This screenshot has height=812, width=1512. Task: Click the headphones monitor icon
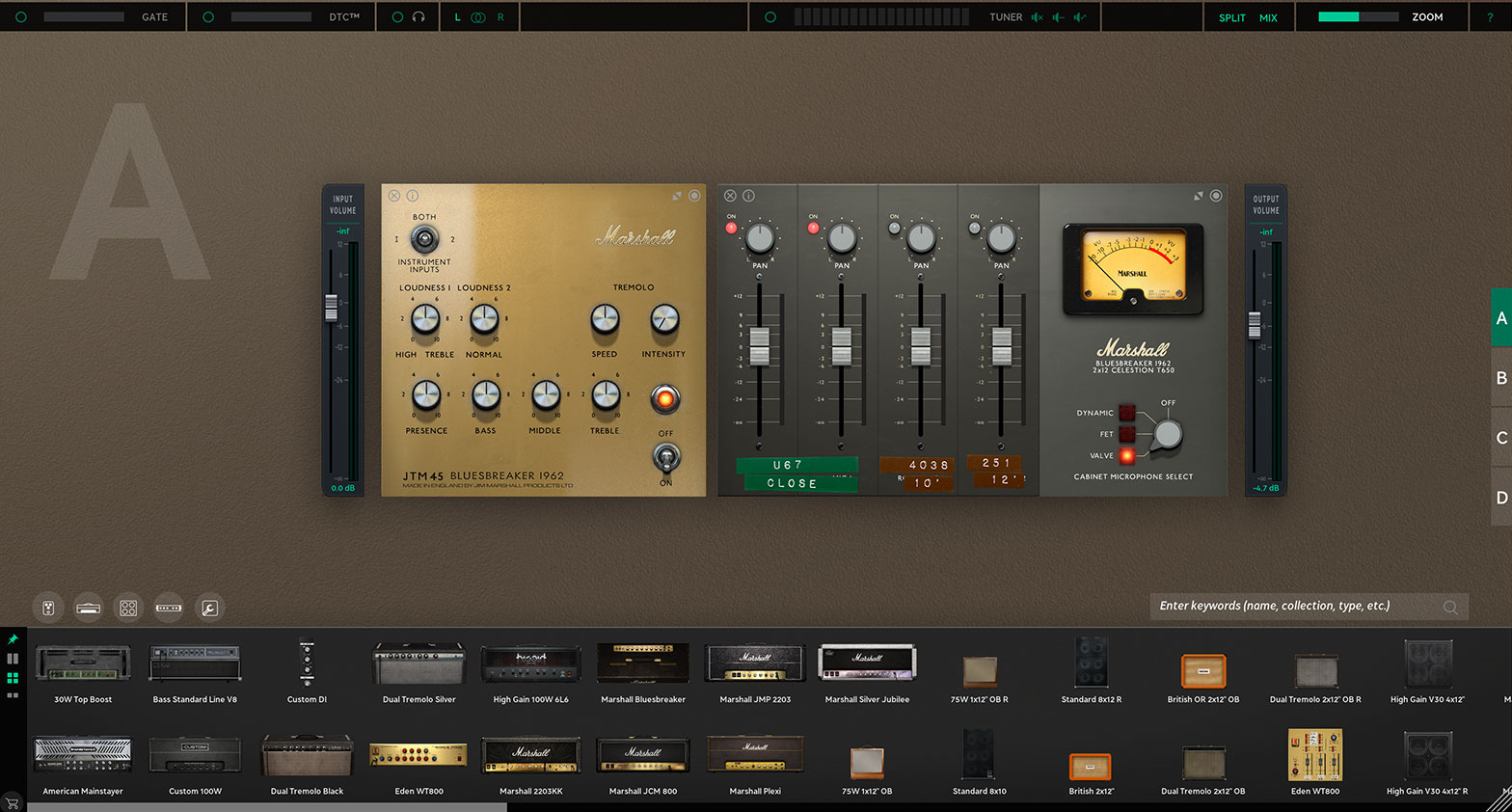(418, 17)
